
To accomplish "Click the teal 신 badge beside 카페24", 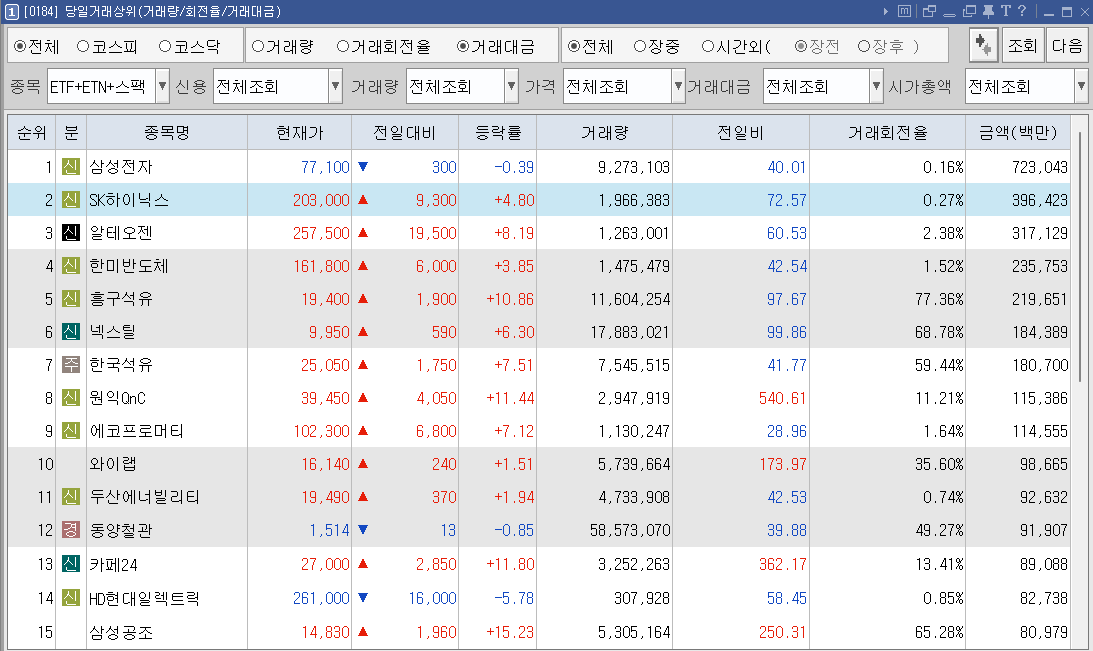I will [x=70, y=564].
